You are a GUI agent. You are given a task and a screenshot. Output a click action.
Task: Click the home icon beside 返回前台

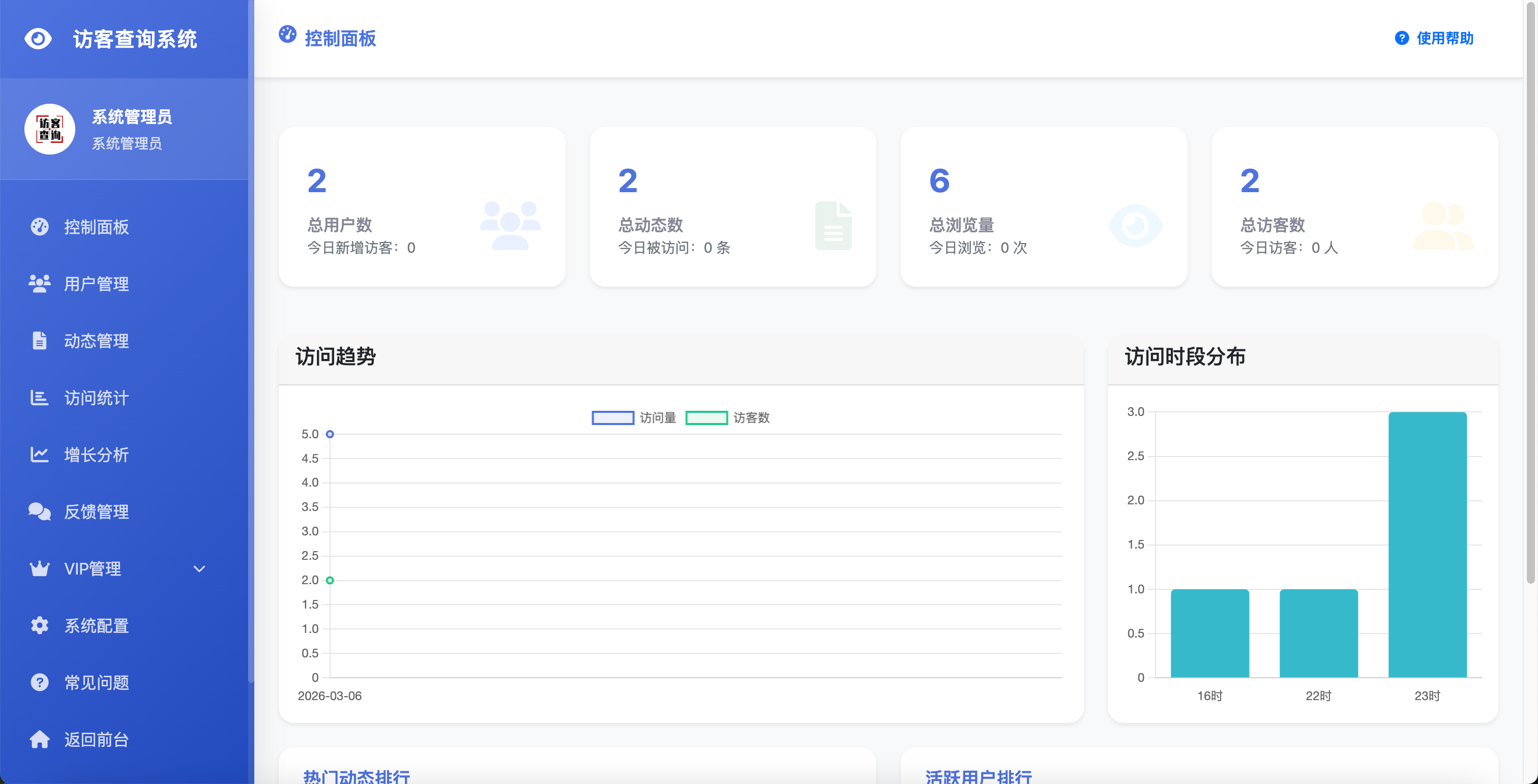pos(39,739)
